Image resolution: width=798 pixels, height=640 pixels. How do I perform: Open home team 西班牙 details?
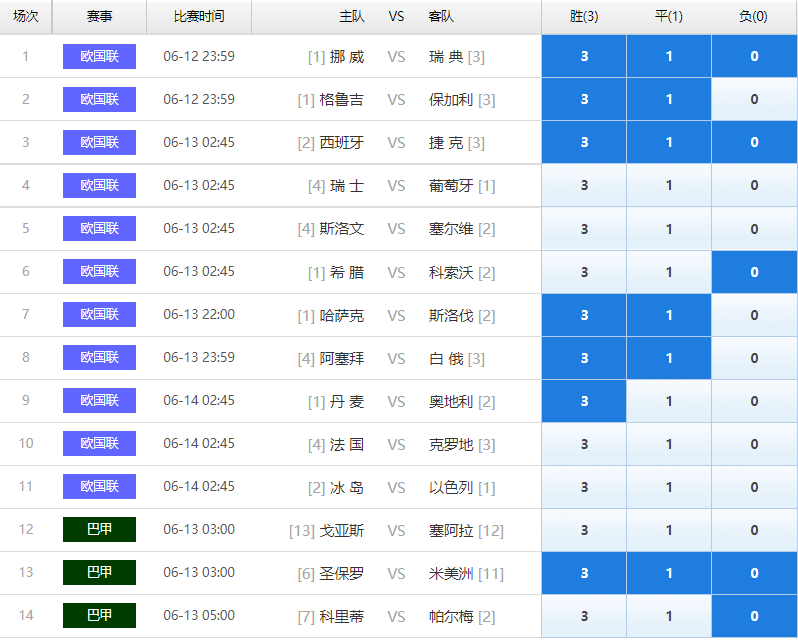click(342, 142)
